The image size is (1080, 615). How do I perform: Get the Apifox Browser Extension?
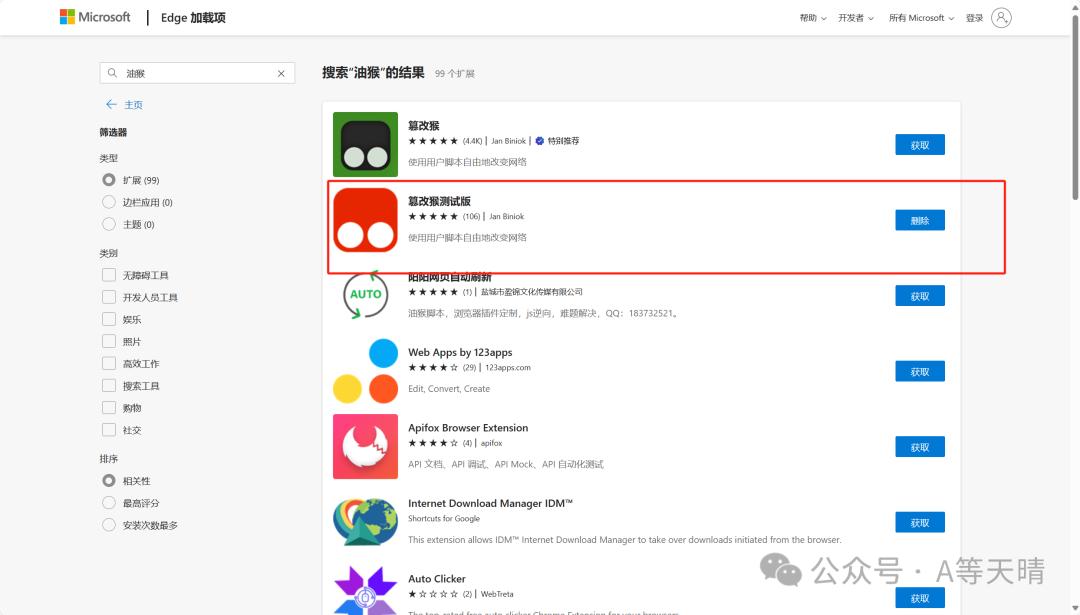[920, 447]
